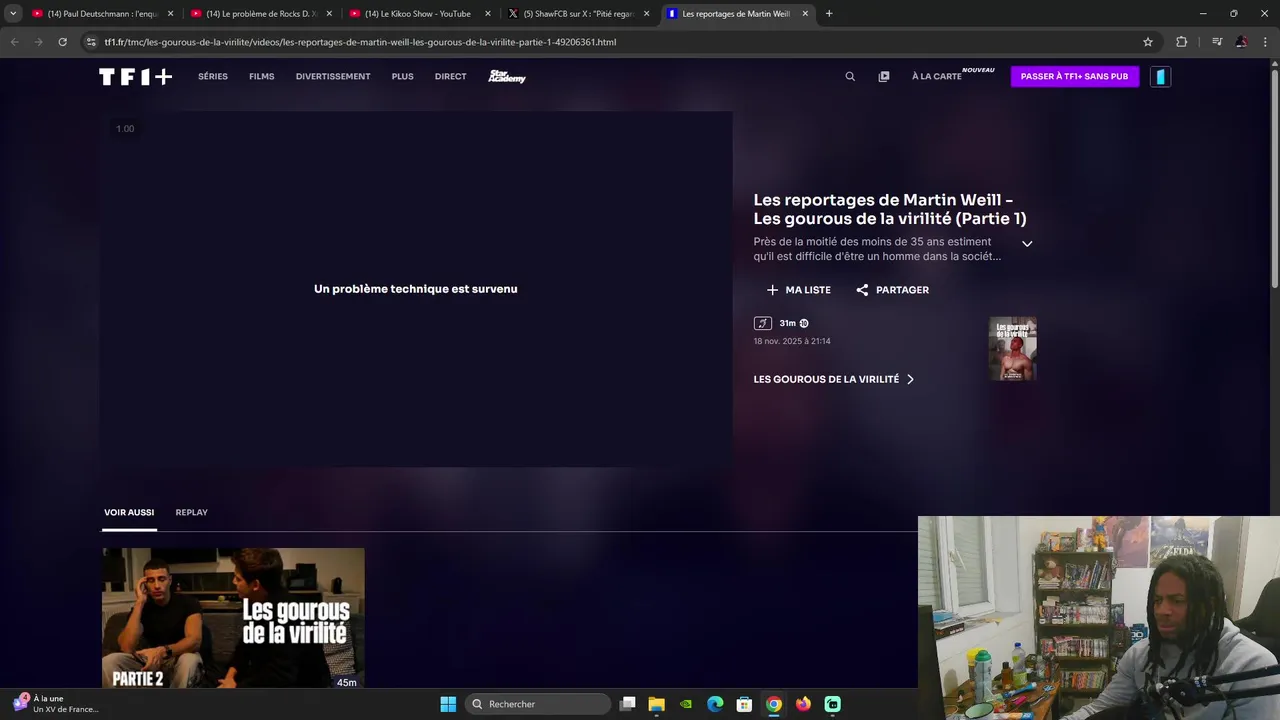View site information icon in address bar
1280x720 pixels.
pyautogui.click(x=91, y=42)
